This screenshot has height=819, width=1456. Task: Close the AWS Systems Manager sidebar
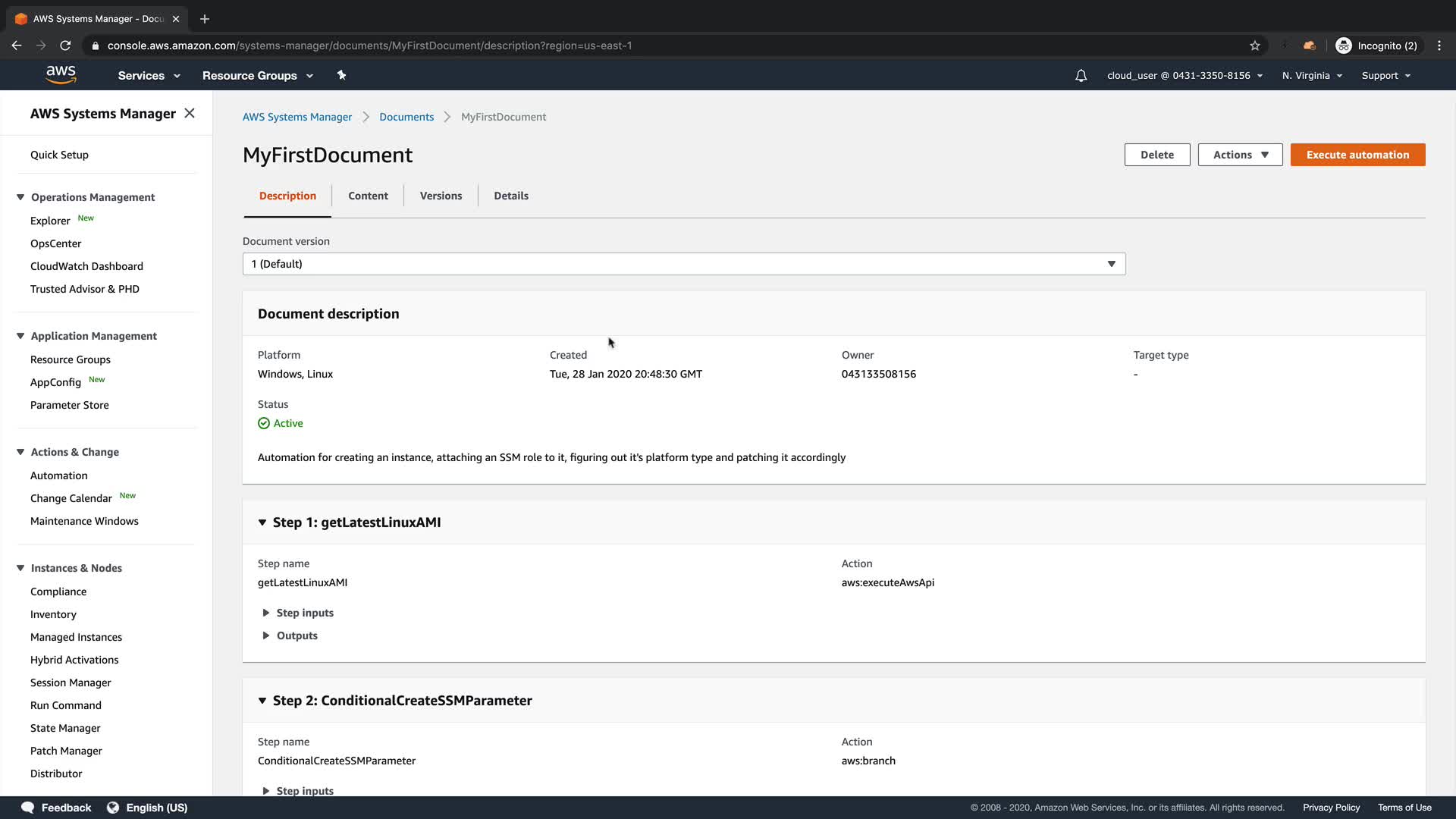190,113
